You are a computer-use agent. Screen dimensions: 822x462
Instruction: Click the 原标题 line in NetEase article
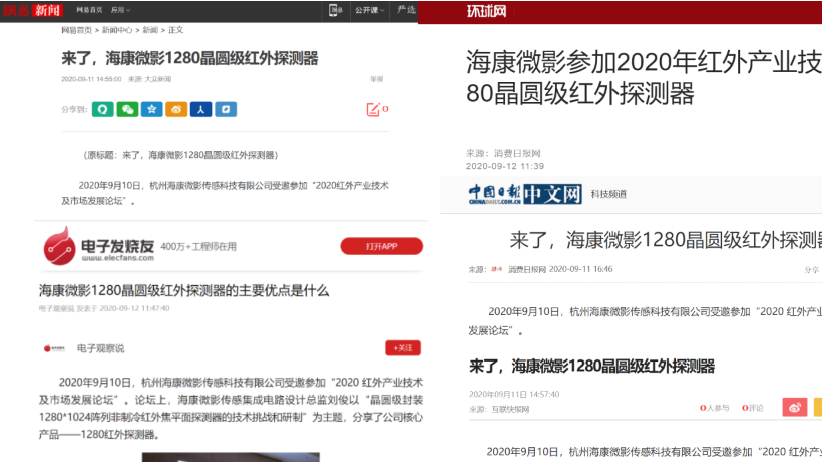(x=181, y=155)
